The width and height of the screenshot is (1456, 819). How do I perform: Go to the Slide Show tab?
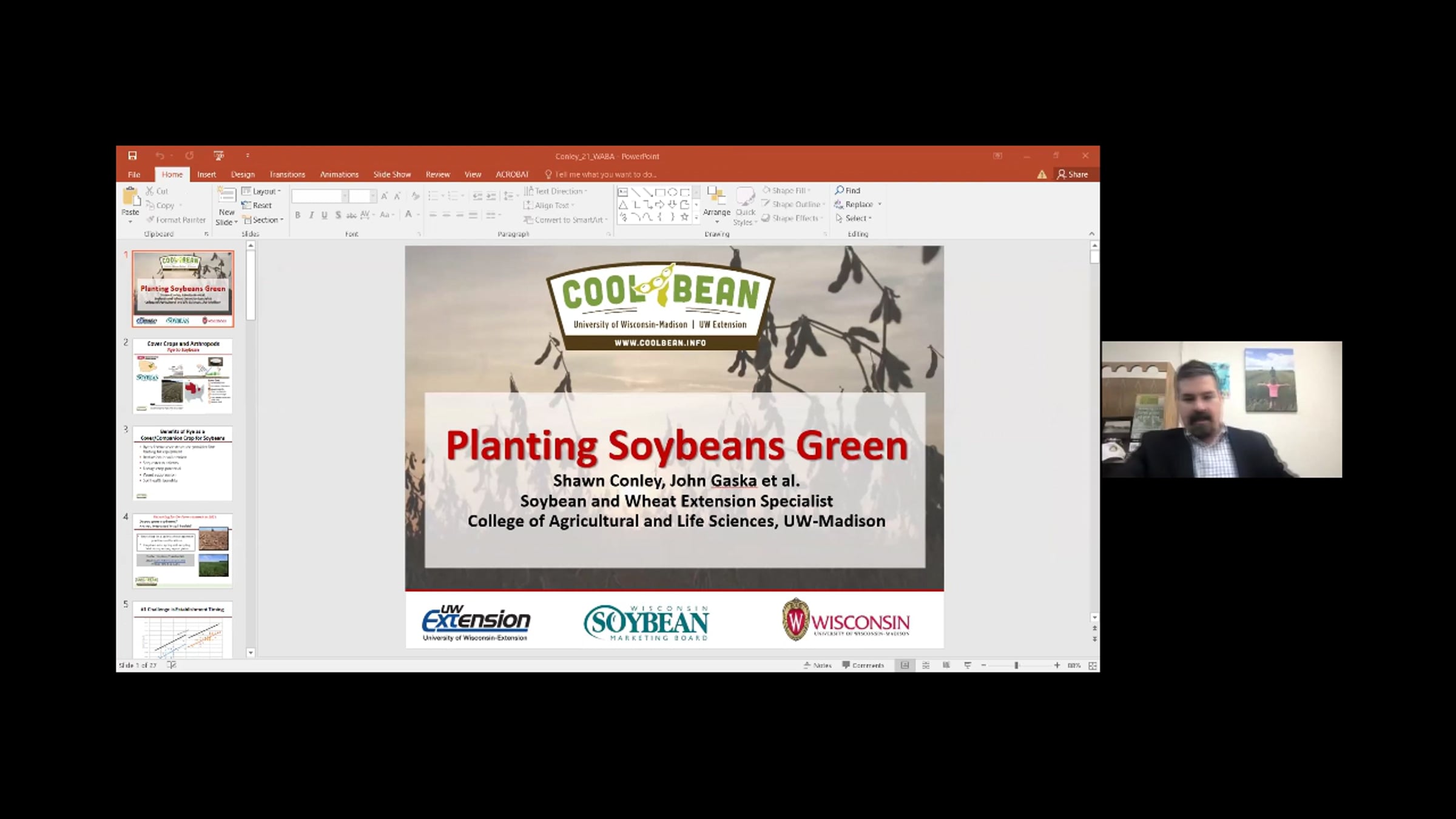tap(392, 174)
